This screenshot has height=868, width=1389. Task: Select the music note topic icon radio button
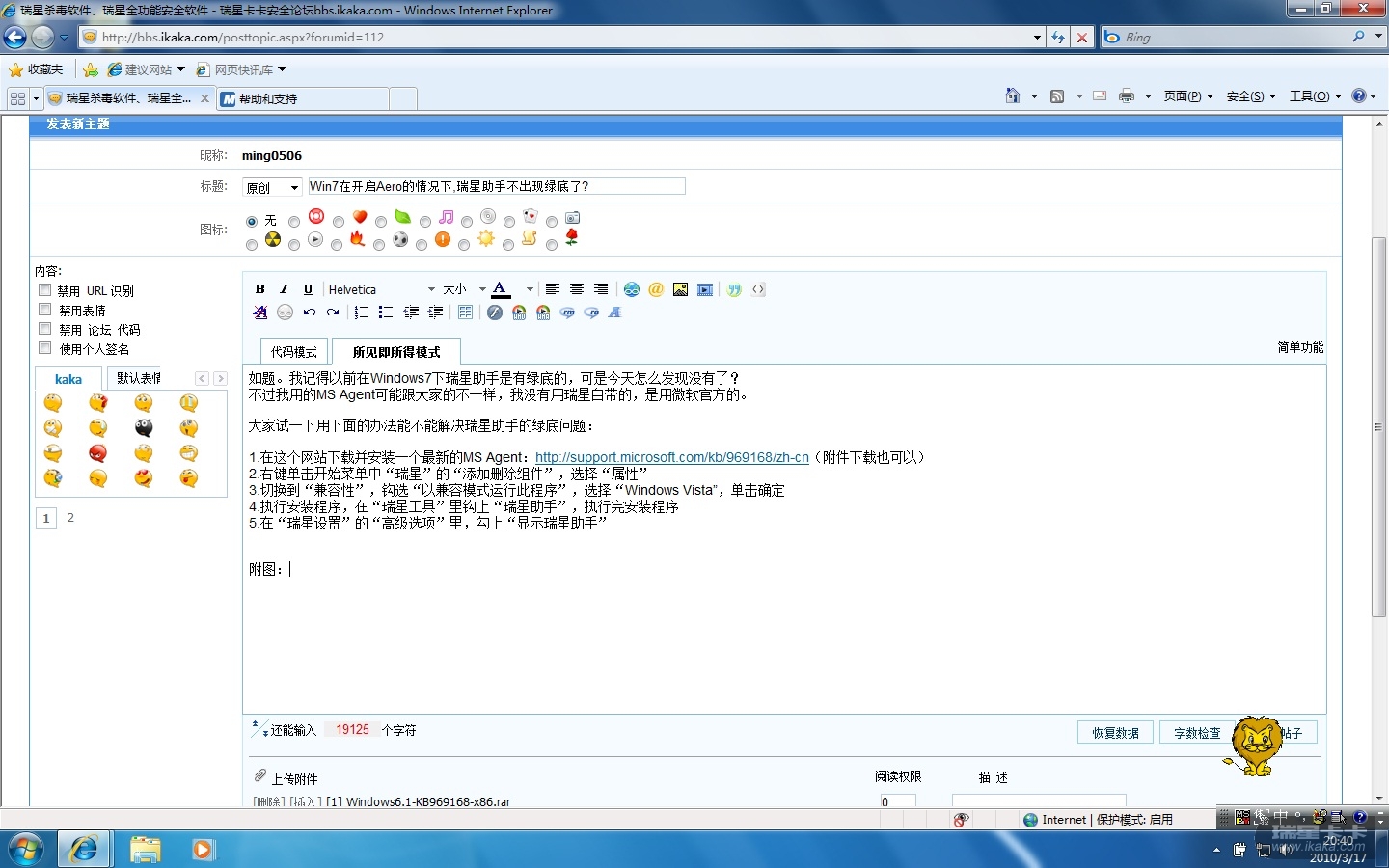[424, 222]
